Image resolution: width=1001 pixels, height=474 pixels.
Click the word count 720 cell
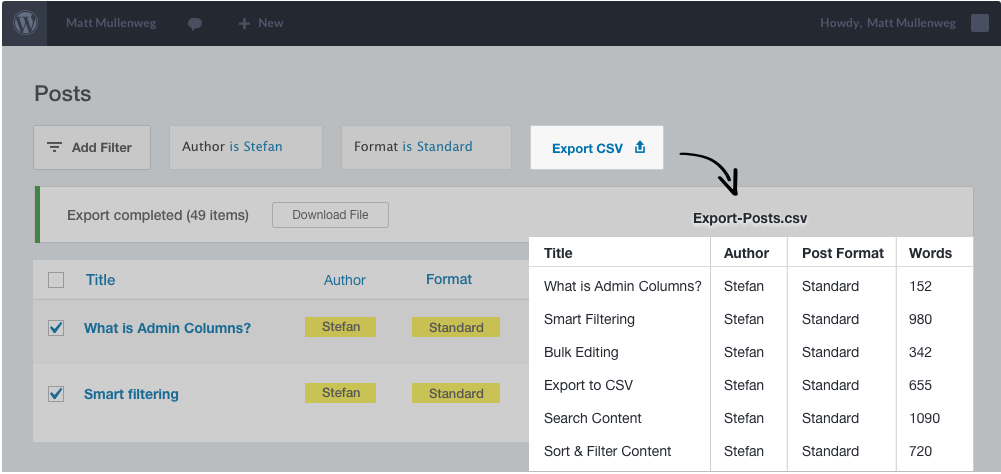921,451
